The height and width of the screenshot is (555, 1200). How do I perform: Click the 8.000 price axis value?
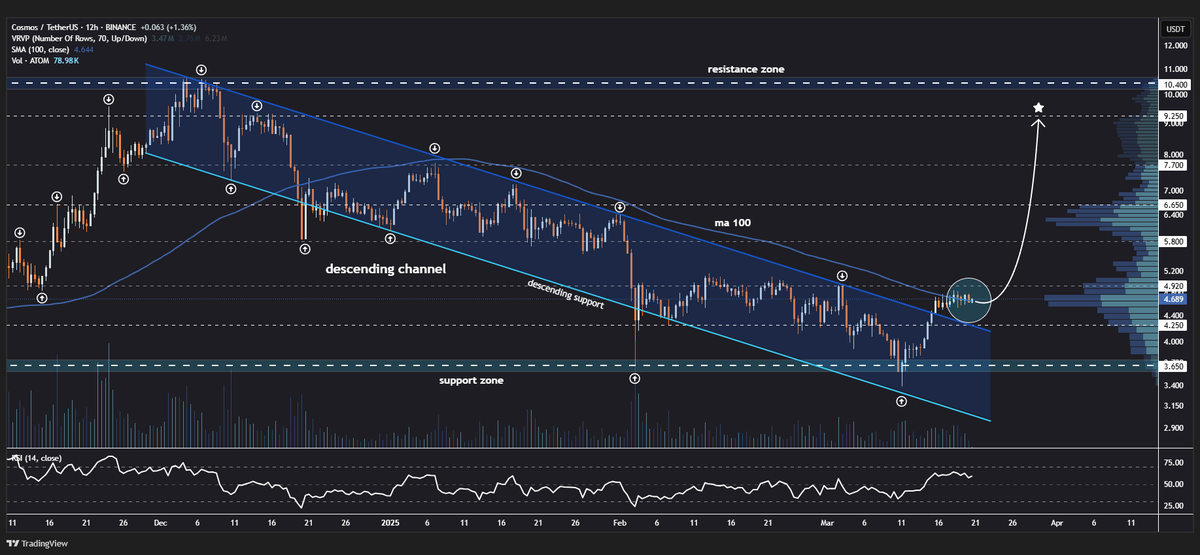tap(1173, 155)
